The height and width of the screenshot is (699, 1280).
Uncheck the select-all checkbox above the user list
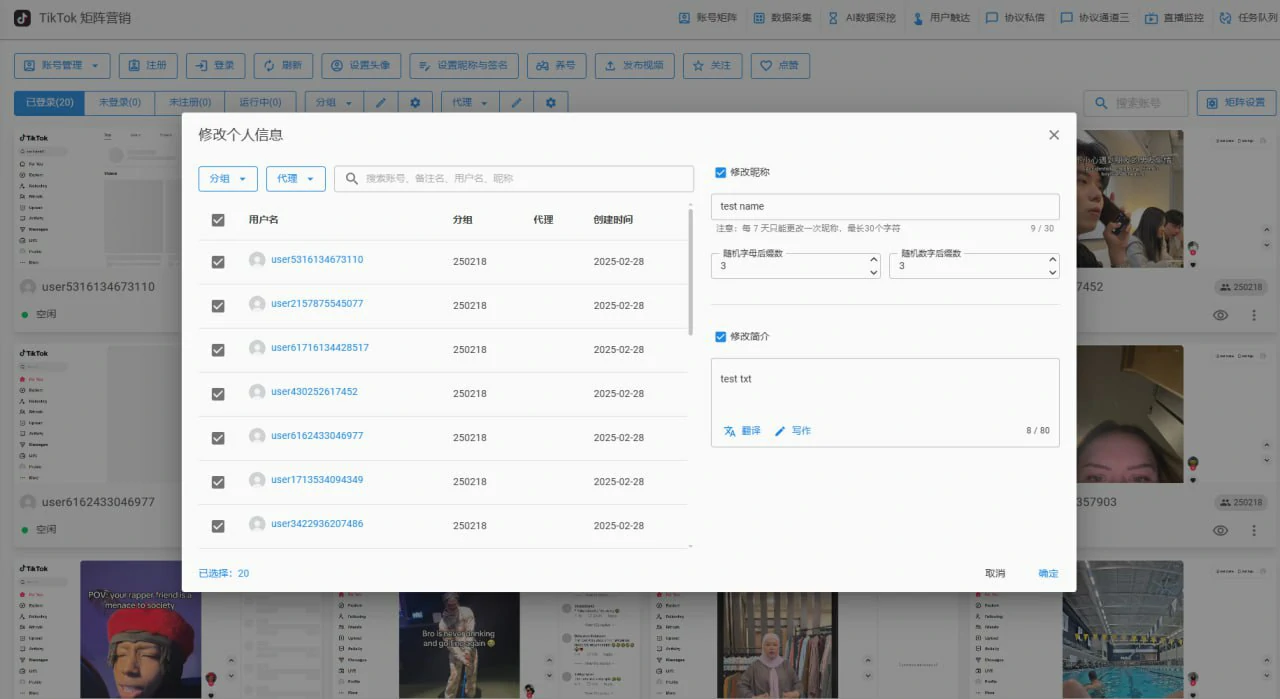point(217,219)
